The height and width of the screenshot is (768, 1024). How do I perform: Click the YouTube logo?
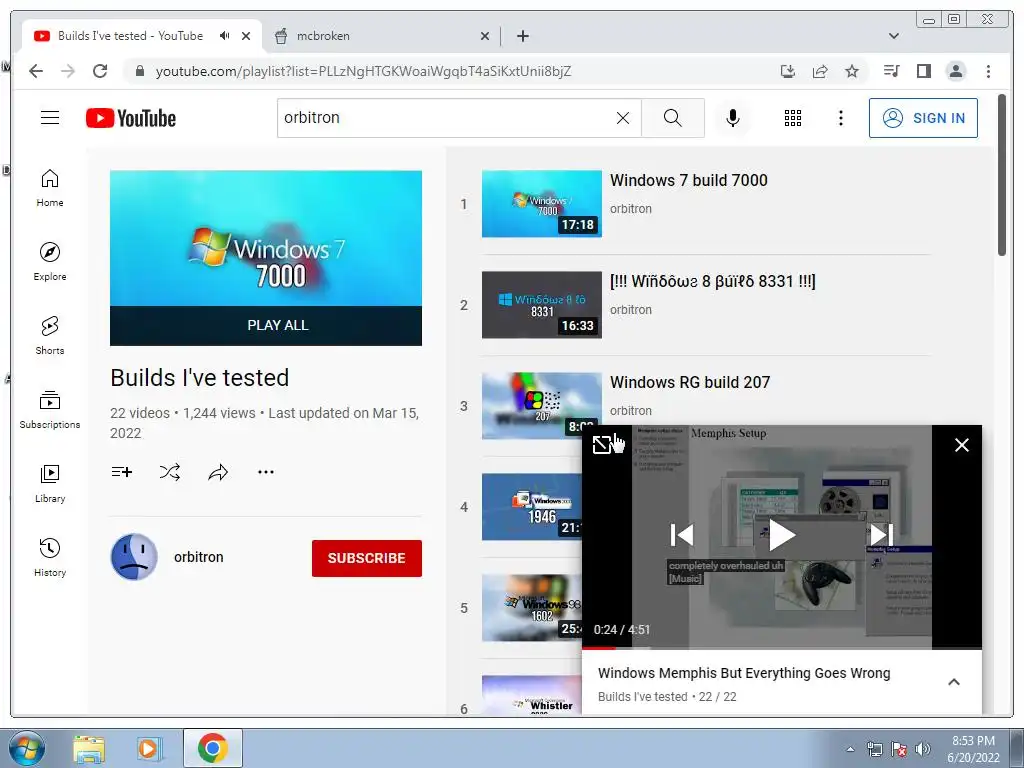click(131, 118)
